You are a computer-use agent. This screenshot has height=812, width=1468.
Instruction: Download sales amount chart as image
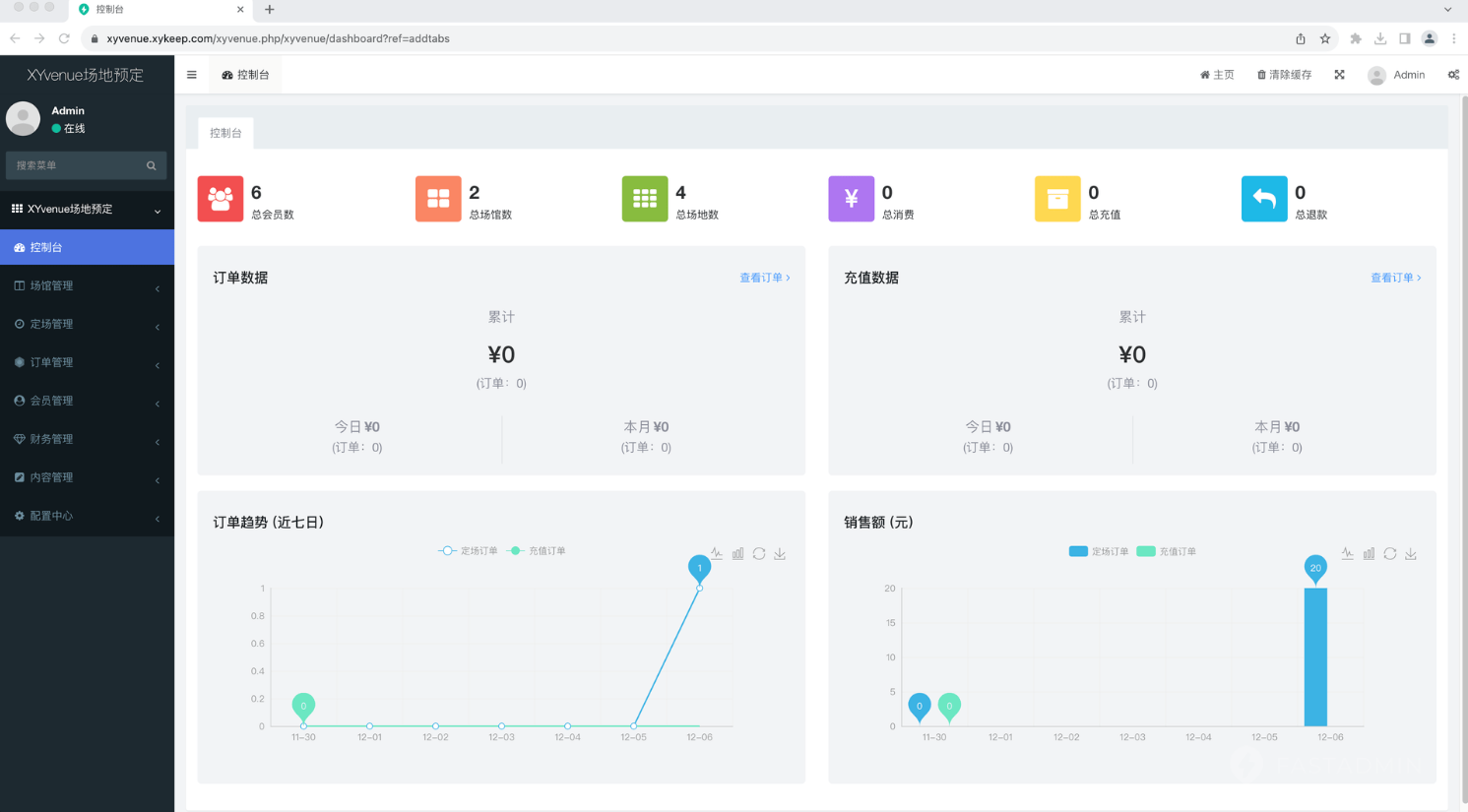coord(1411,554)
